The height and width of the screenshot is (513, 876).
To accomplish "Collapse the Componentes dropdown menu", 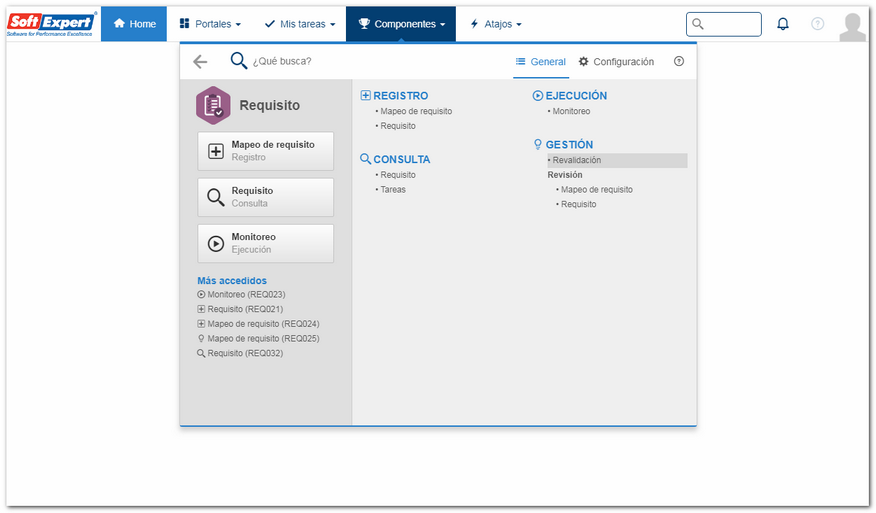I will pyautogui.click(x=401, y=24).
